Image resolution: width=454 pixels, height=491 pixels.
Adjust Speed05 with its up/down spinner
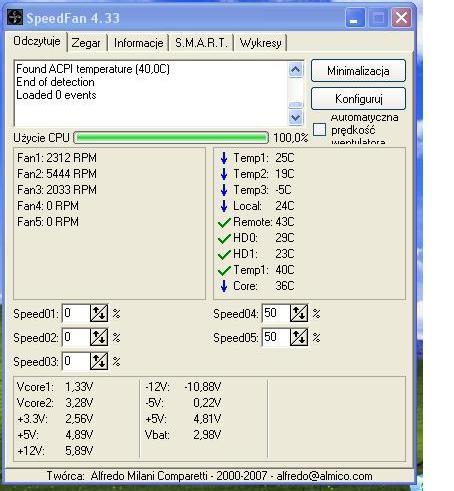[x=299, y=337]
